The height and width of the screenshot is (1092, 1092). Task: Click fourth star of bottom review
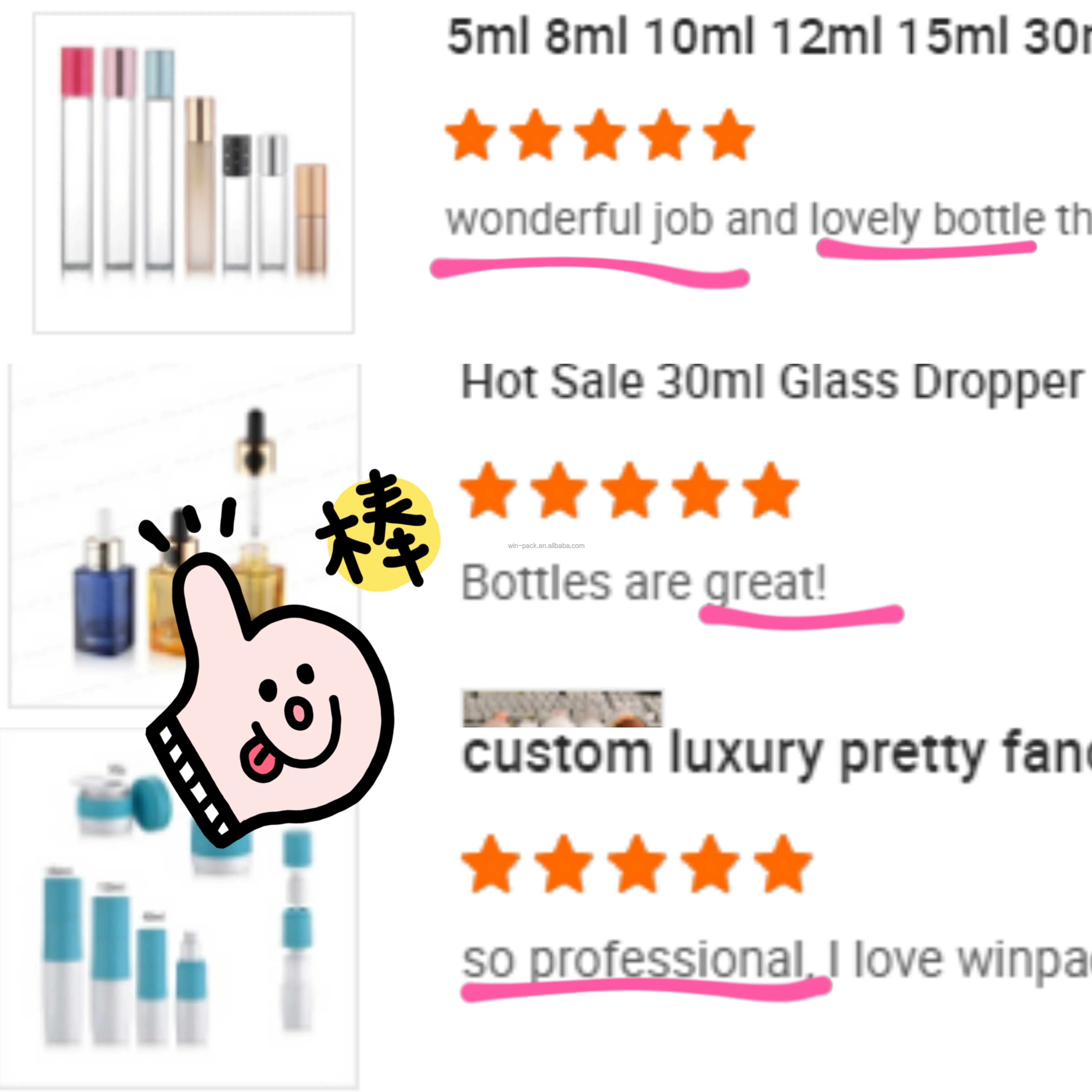(710, 864)
